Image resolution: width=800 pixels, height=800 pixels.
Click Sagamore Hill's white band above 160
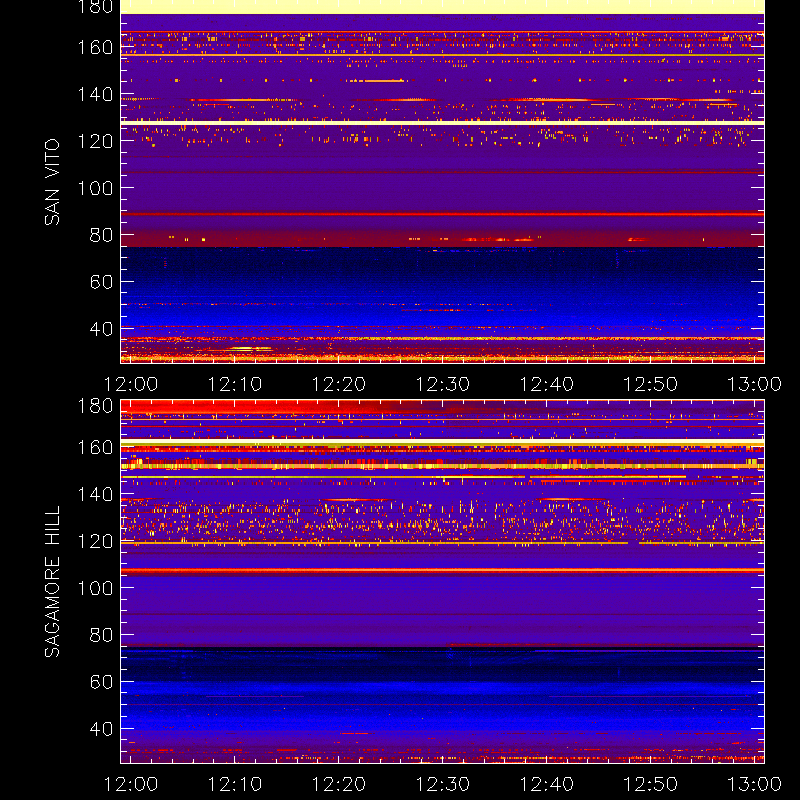point(442,442)
